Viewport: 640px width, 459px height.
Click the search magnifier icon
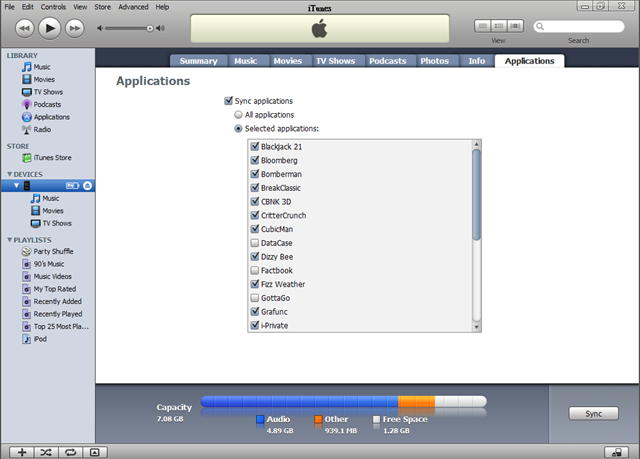[x=540, y=27]
